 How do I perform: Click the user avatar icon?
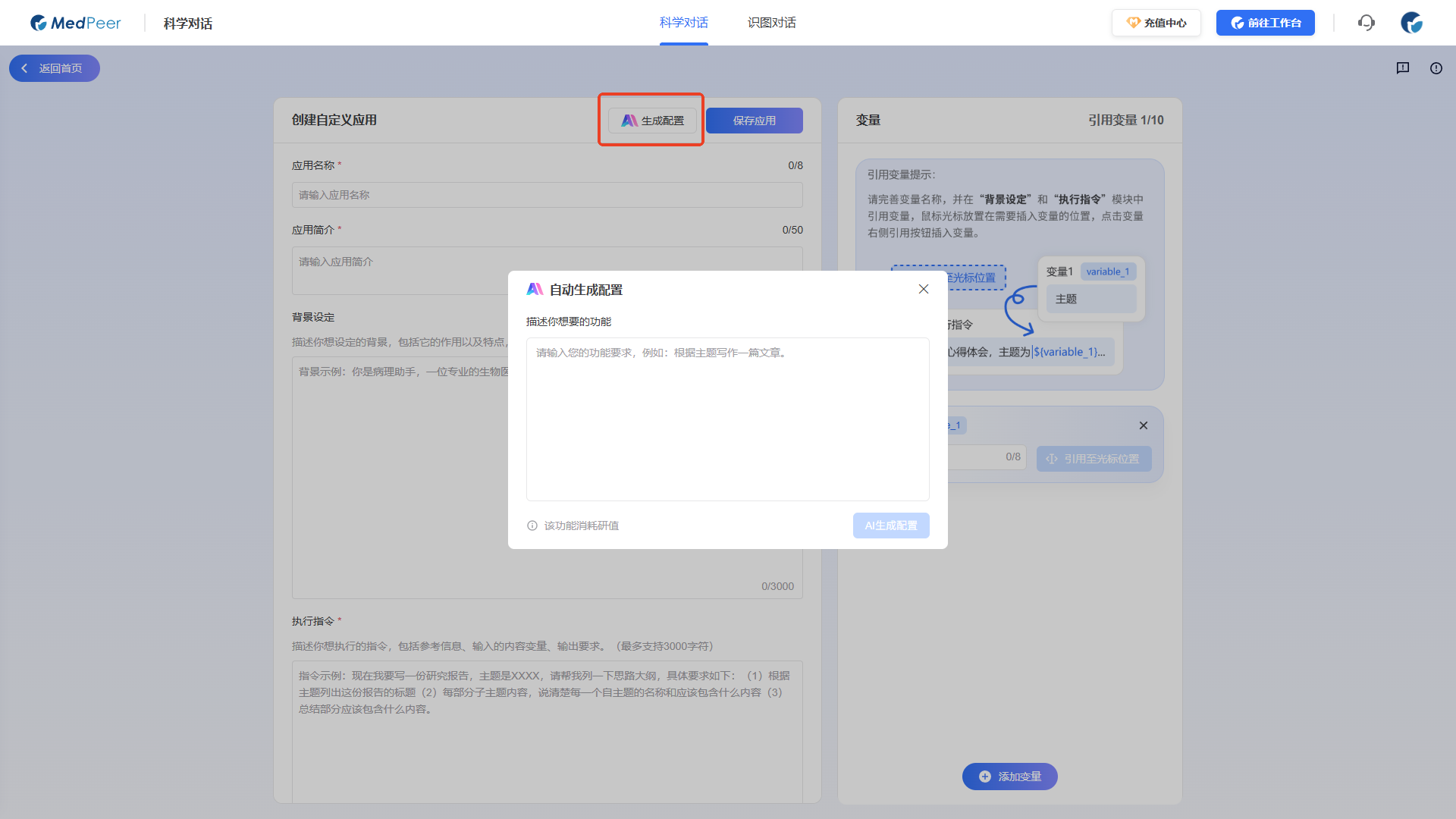pos(1411,23)
